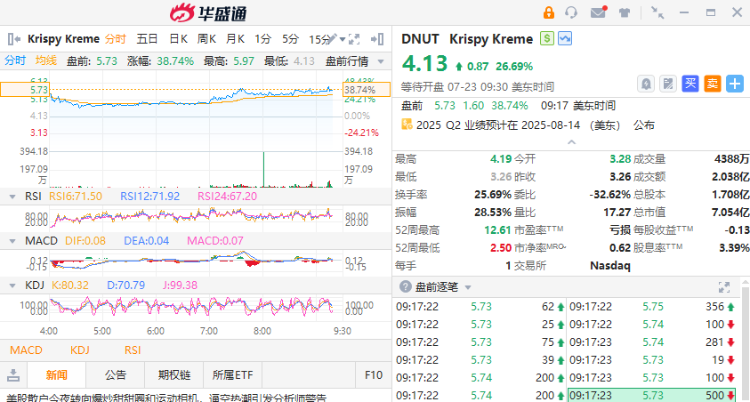The height and width of the screenshot is (402, 750).
Task: Click the J:99.38 KDJ value
Action: coord(180,285)
